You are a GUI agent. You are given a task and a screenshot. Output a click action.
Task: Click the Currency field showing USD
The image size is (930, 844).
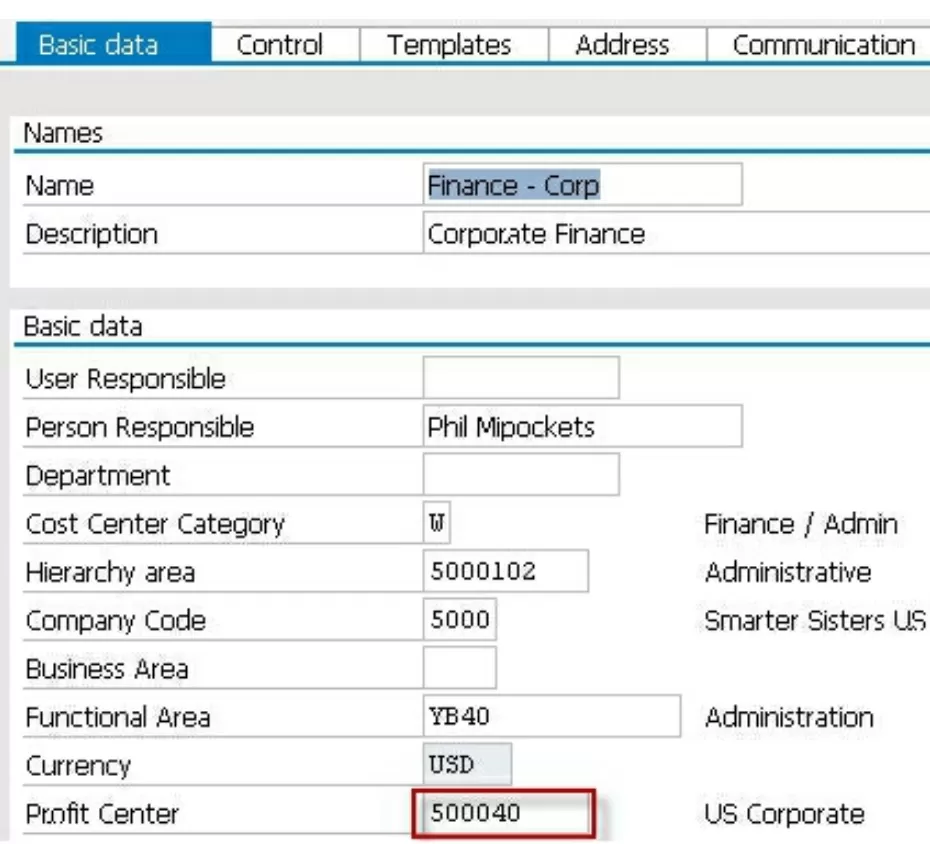tap(467, 765)
